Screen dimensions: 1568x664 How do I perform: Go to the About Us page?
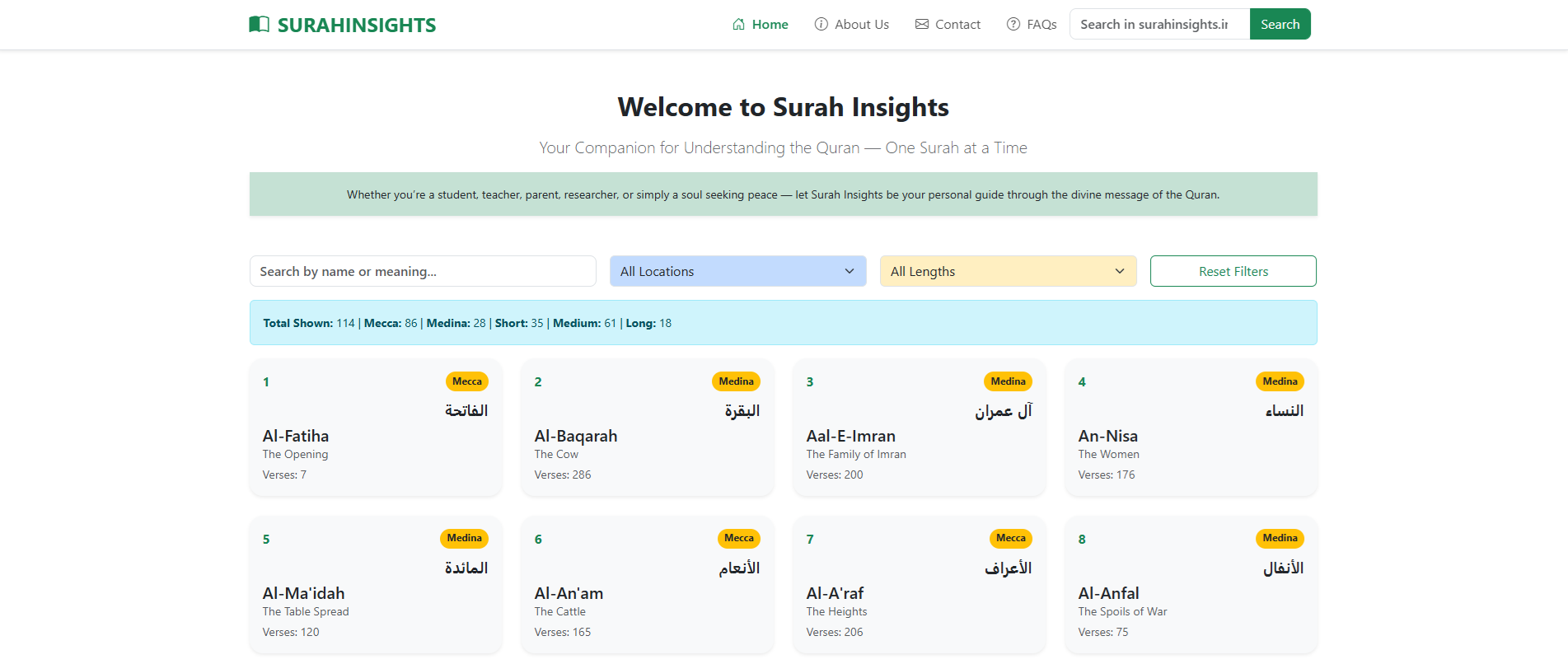coord(861,25)
